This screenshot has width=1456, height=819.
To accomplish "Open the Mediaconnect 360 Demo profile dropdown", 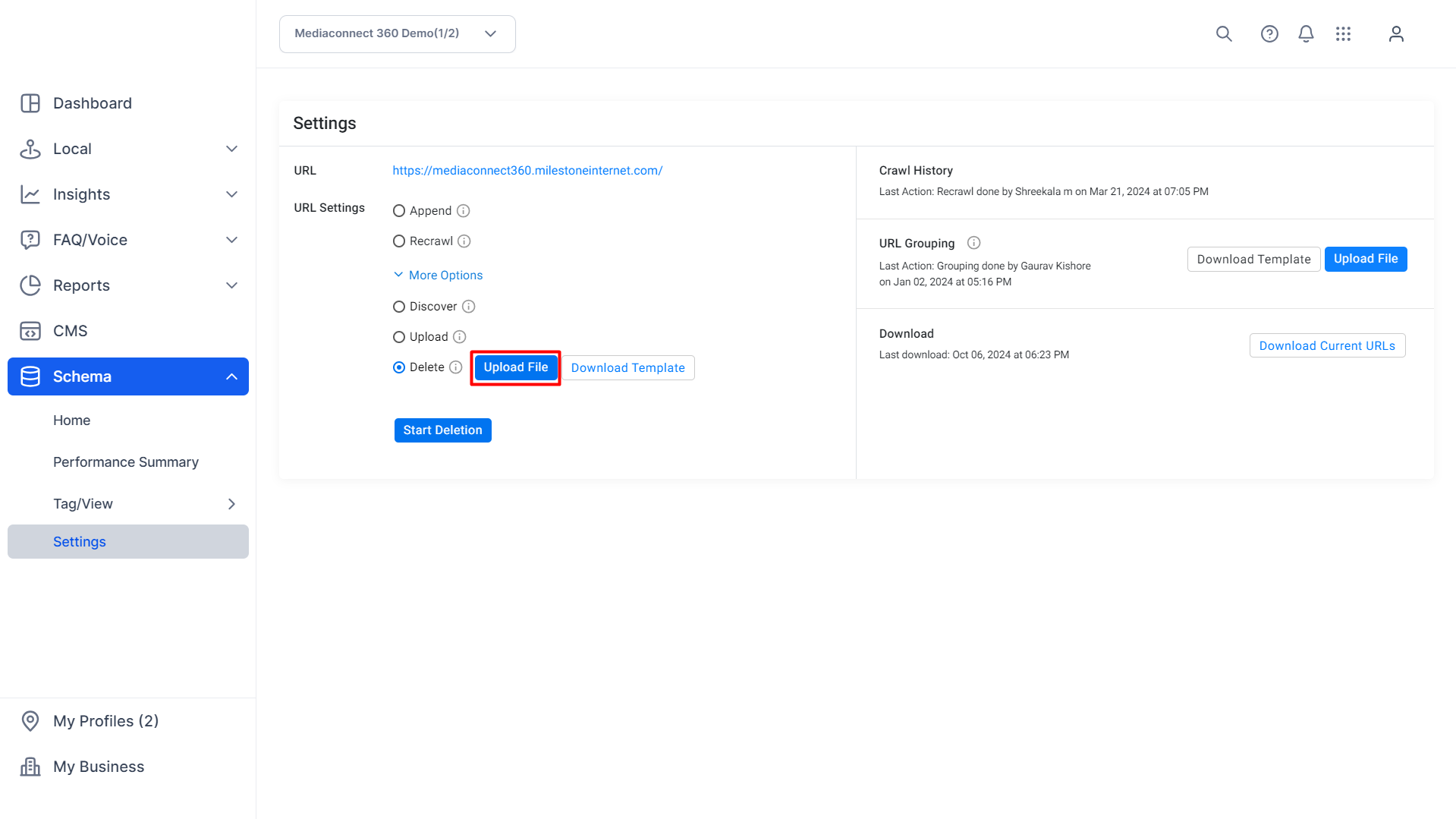I will tap(398, 34).
